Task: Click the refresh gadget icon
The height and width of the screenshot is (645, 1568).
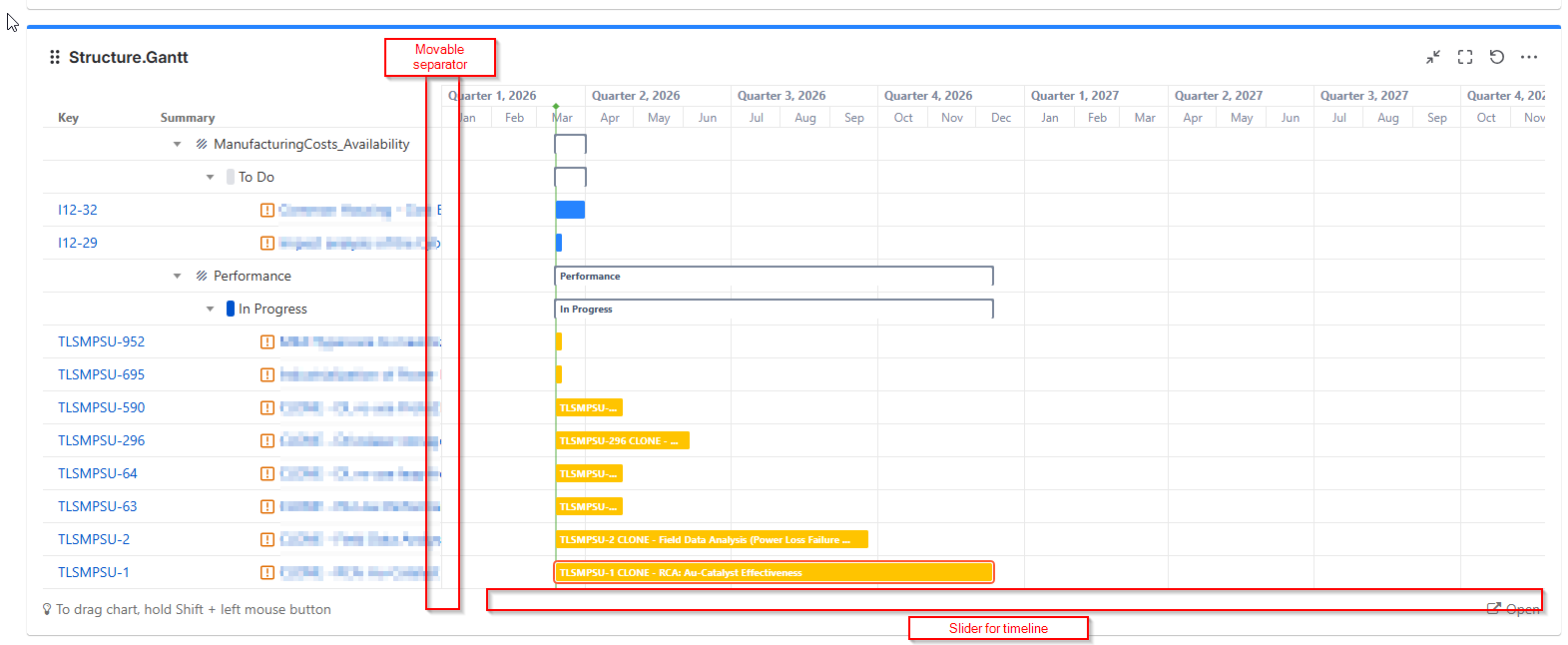Action: 1497,57
